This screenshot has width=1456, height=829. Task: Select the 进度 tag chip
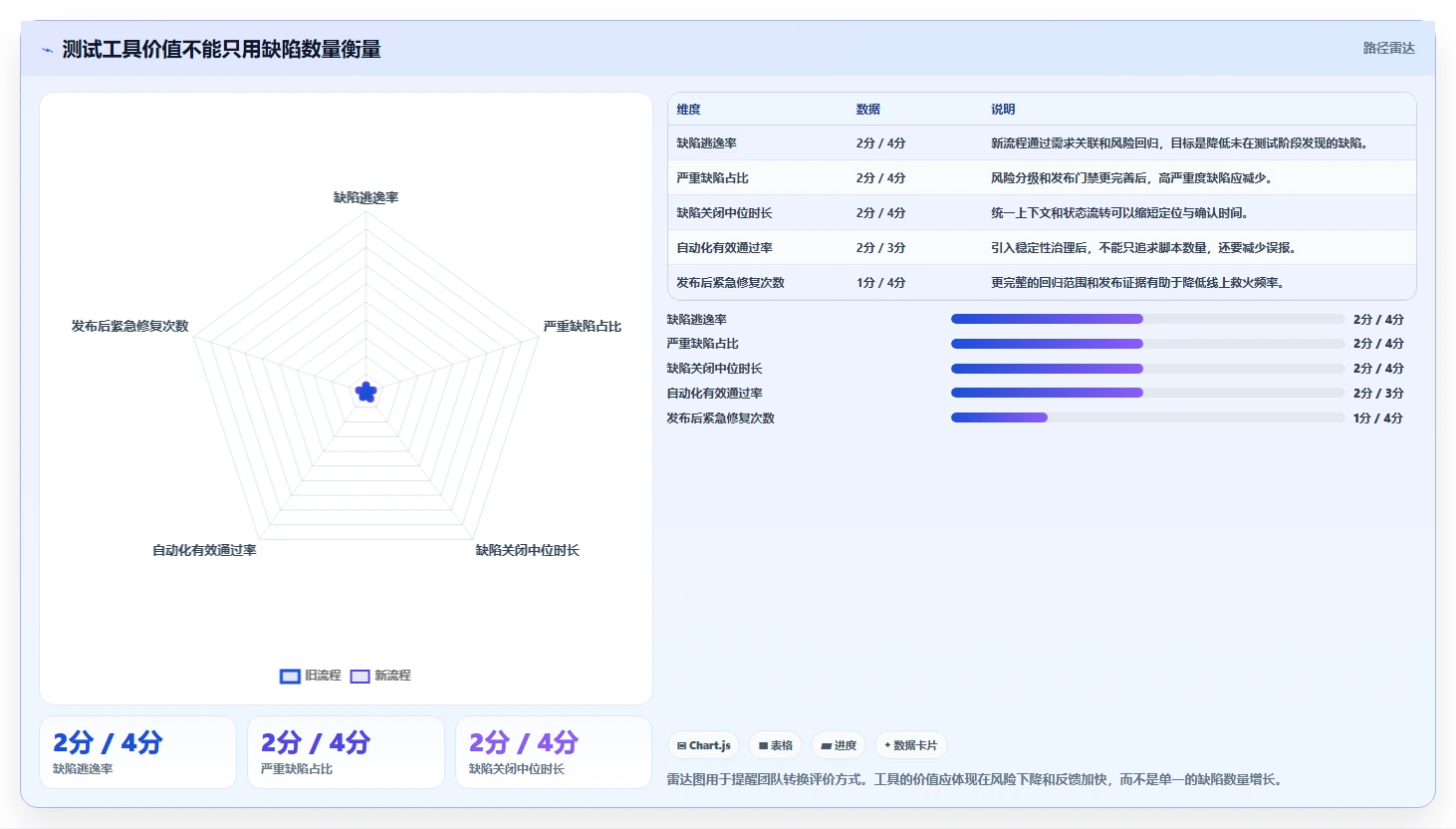[x=839, y=745]
